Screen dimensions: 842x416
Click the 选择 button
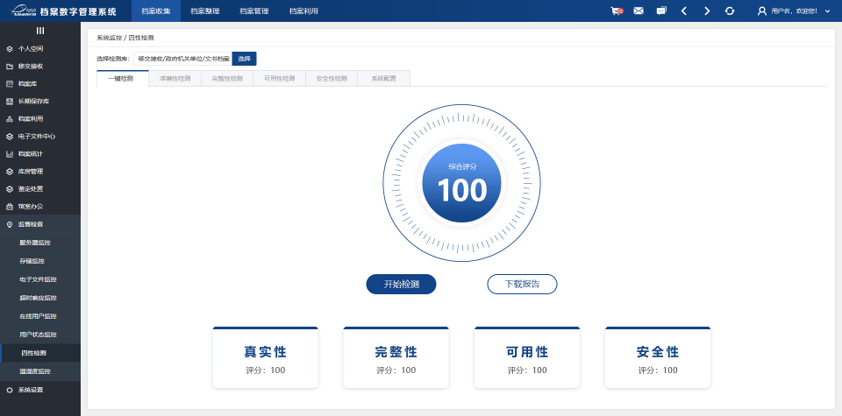pyautogui.click(x=244, y=59)
